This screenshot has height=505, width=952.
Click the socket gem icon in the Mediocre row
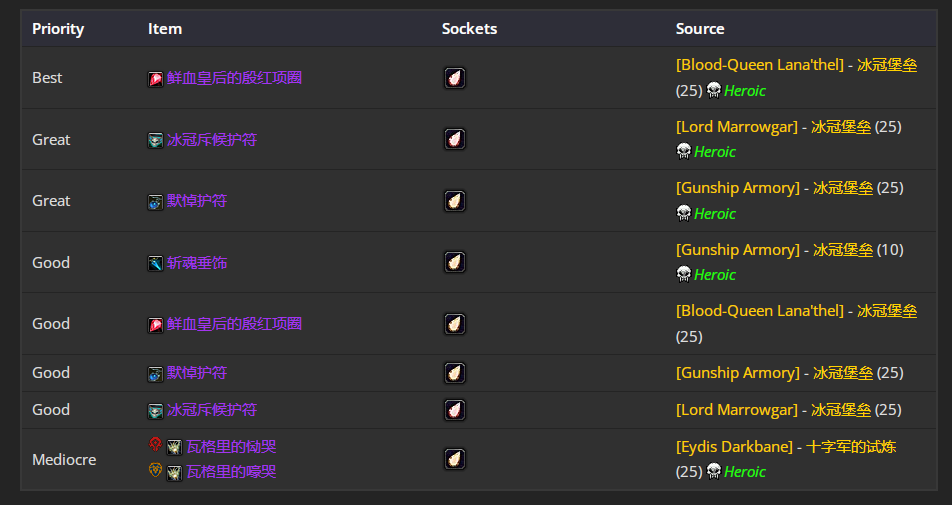(x=455, y=459)
